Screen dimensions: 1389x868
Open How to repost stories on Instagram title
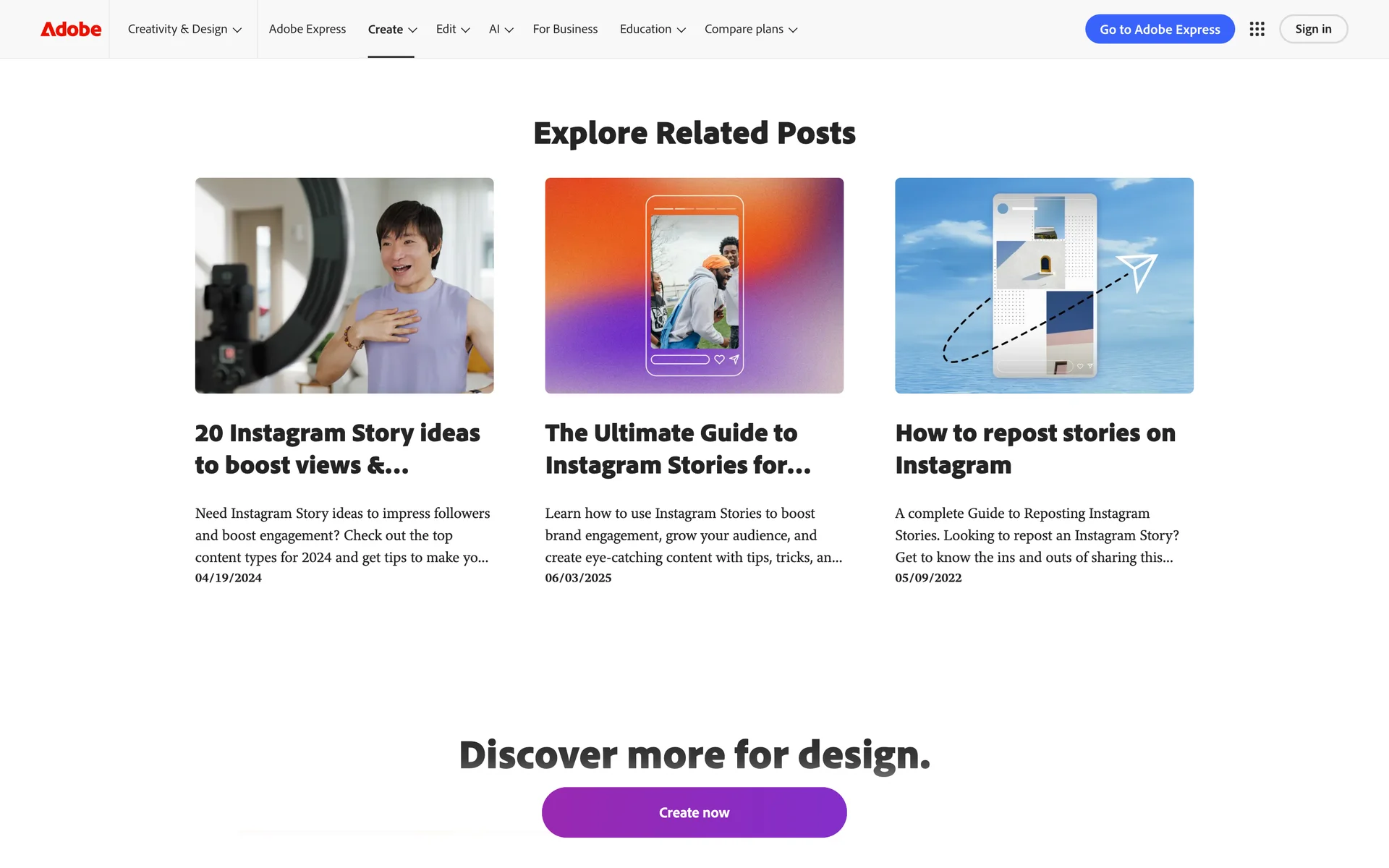[x=1035, y=448]
